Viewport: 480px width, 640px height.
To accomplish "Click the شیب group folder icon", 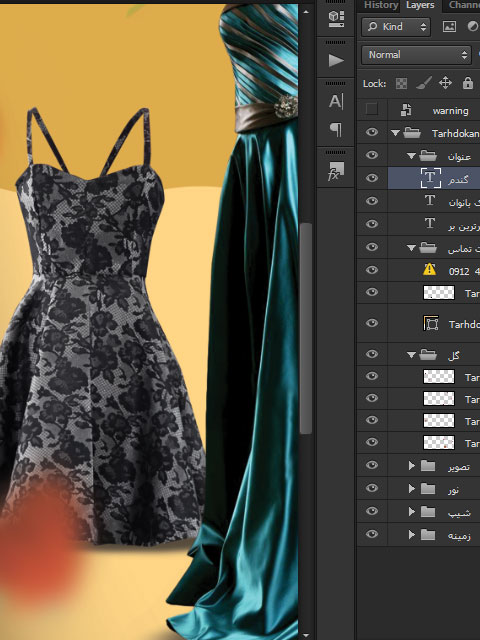I will (x=428, y=511).
